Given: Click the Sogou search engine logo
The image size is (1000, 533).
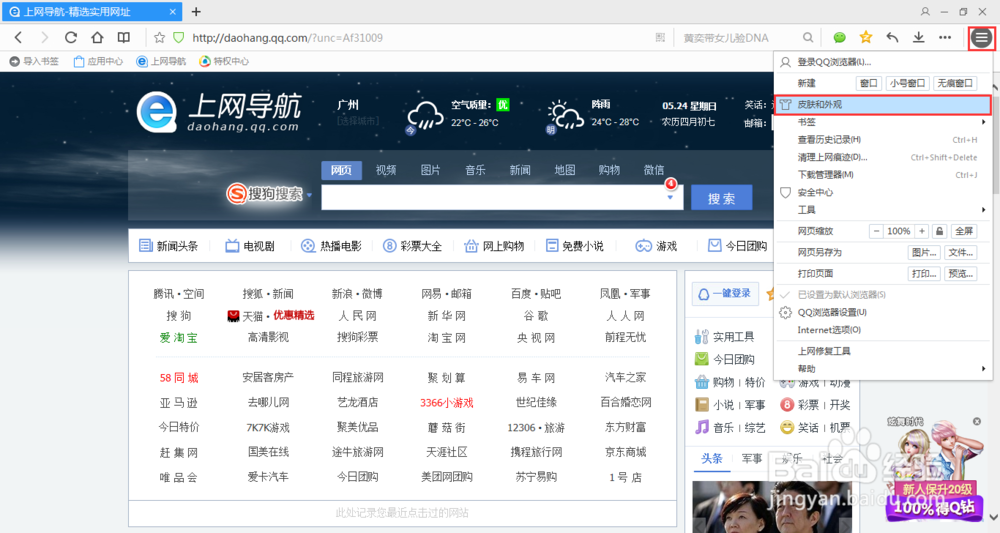Looking at the screenshot, I should (265, 193).
